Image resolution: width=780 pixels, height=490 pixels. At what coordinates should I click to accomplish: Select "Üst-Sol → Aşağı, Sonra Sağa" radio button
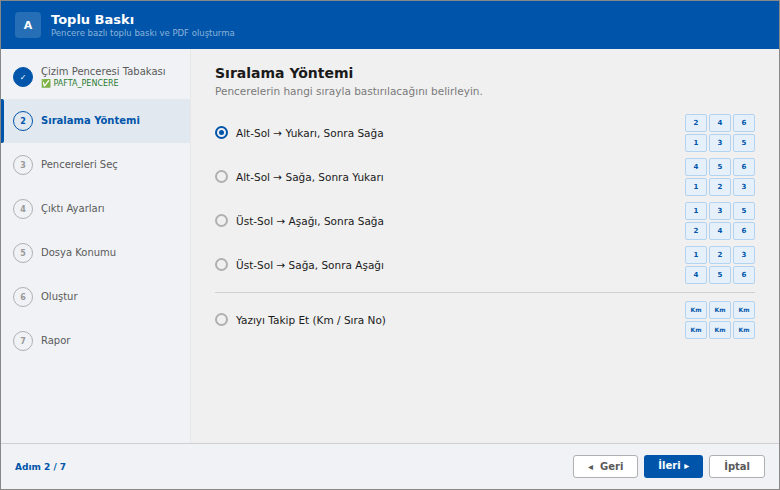point(221,220)
